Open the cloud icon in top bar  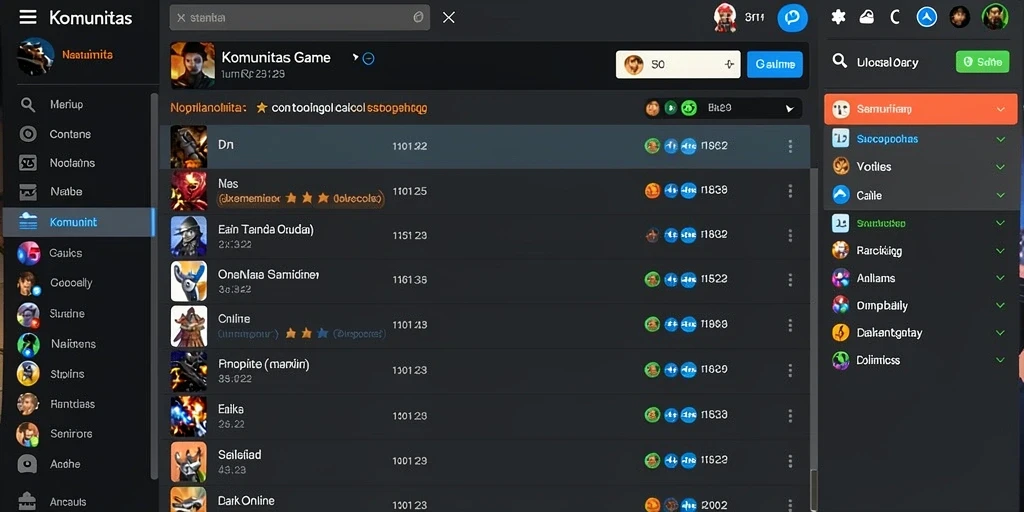coord(867,17)
